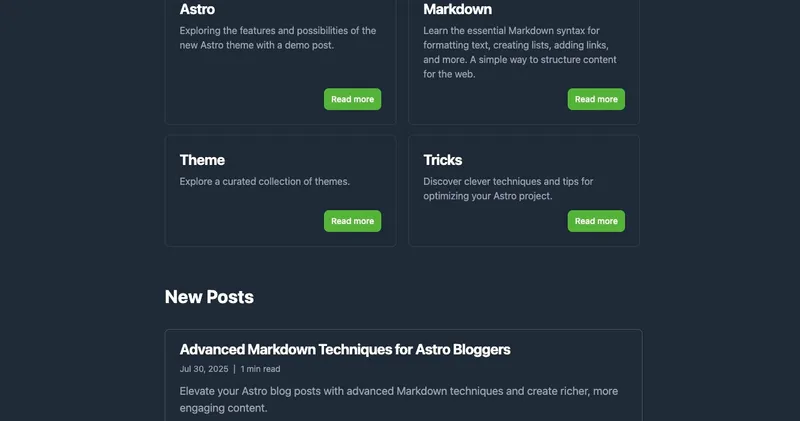
Task: Click the Jul 30, 2025 post date
Action: pos(204,369)
